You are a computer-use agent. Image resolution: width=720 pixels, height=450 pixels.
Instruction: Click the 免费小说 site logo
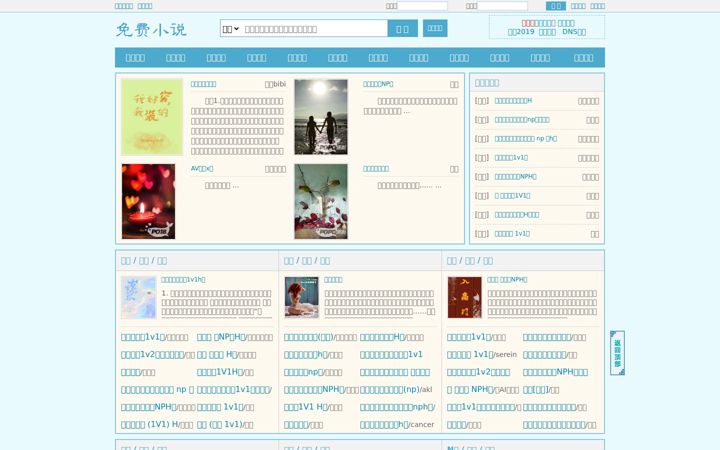[151, 29]
